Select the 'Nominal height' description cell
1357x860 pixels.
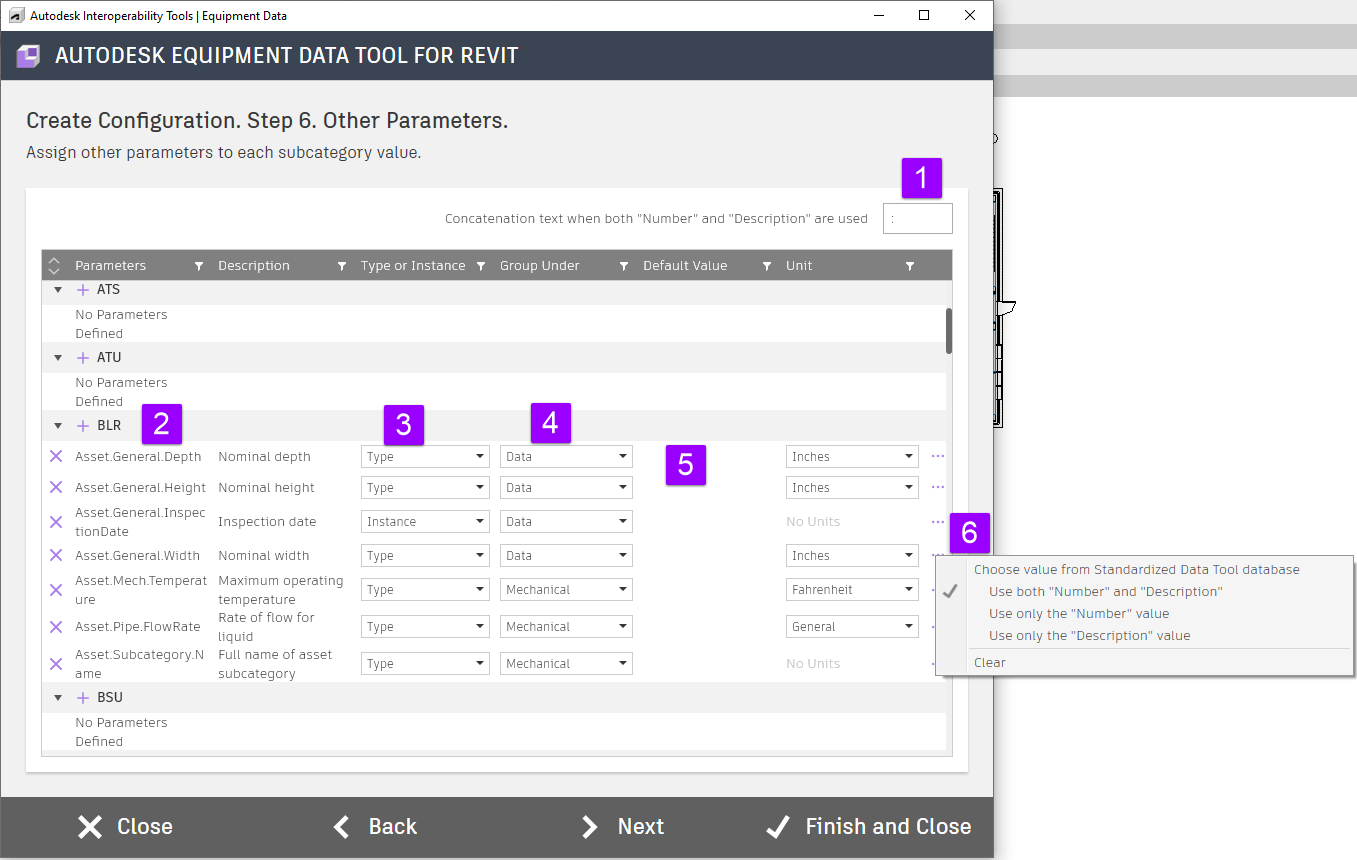(x=266, y=488)
